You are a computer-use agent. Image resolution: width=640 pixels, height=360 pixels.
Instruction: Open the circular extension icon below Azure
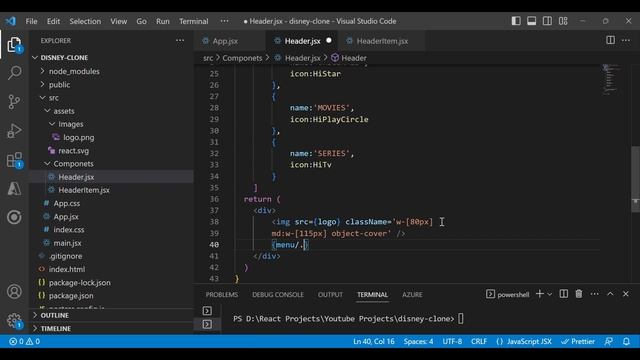(x=14, y=217)
